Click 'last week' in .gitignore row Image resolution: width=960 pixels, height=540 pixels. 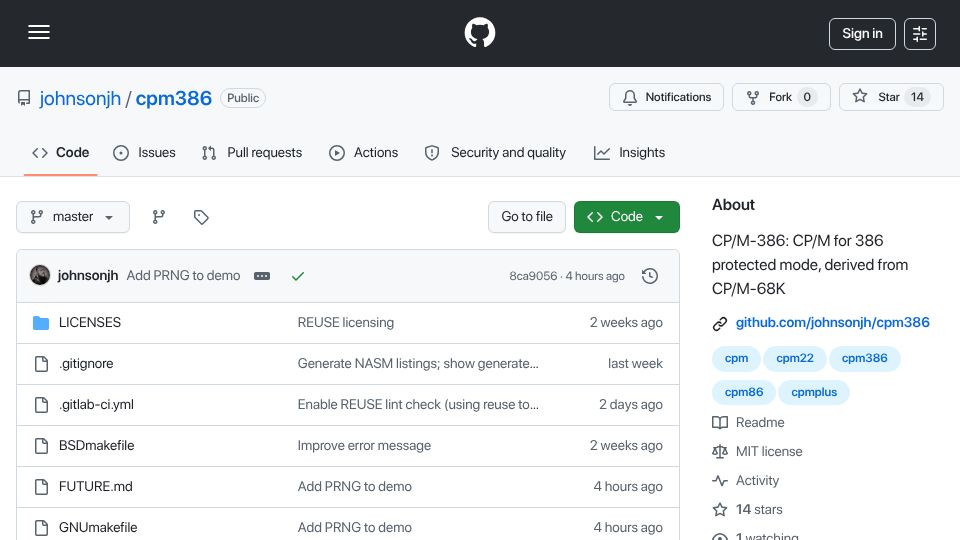tap(635, 364)
